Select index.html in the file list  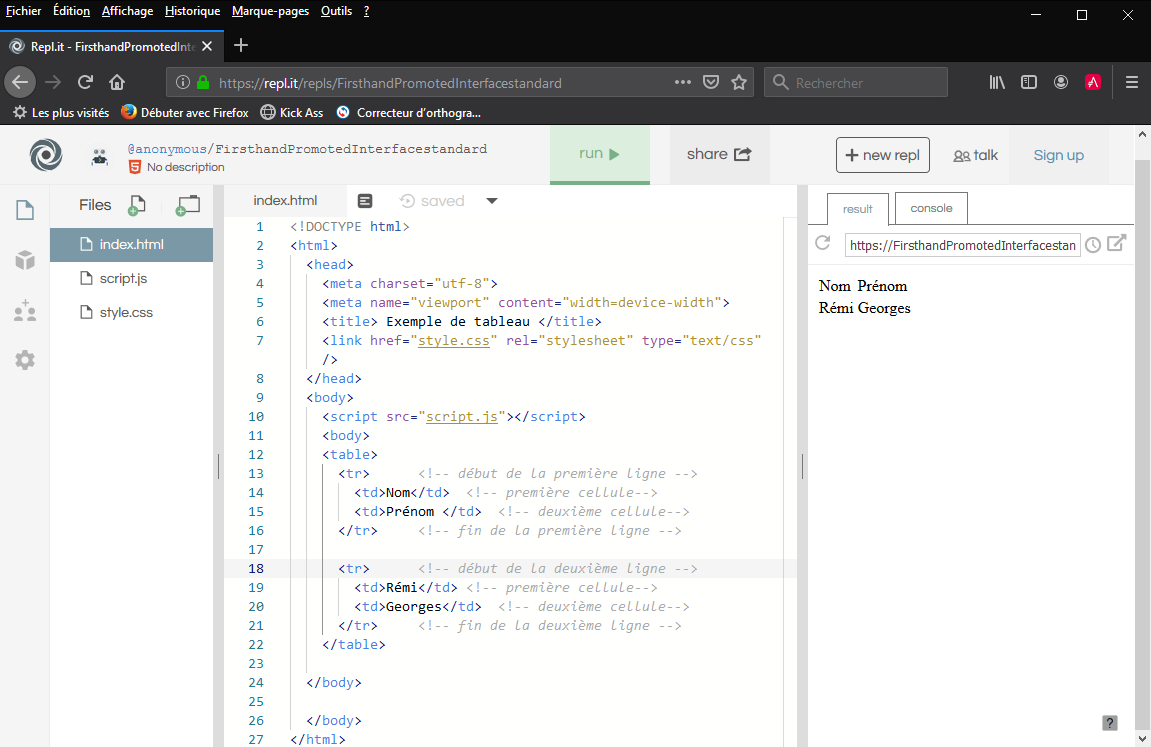pos(131,244)
